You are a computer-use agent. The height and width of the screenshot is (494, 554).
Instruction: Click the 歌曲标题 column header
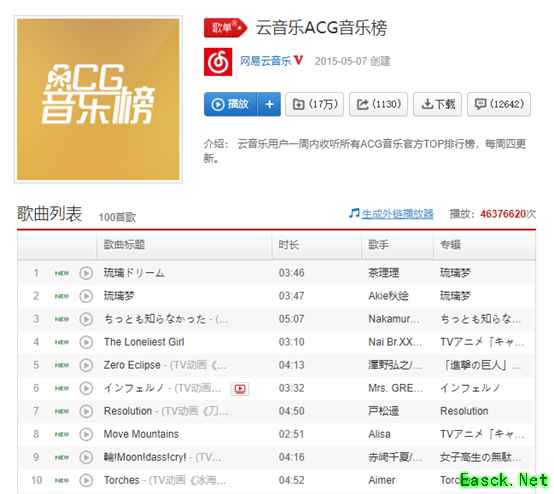click(x=124, y=245)
